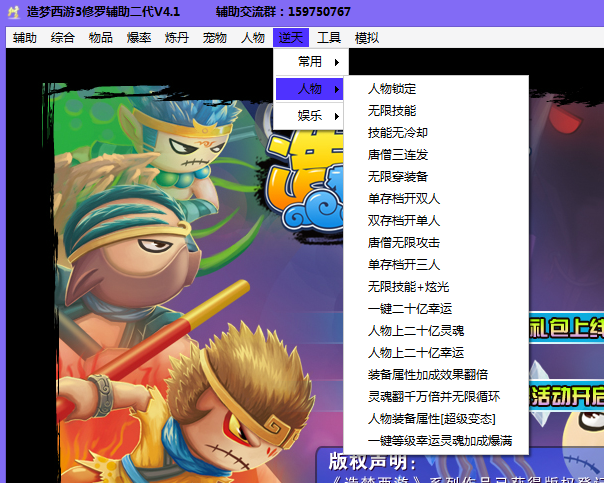This screenshot has width=604, height=483.
Task: Enable 技能无冷却 option
Action: tap(398, 133)
